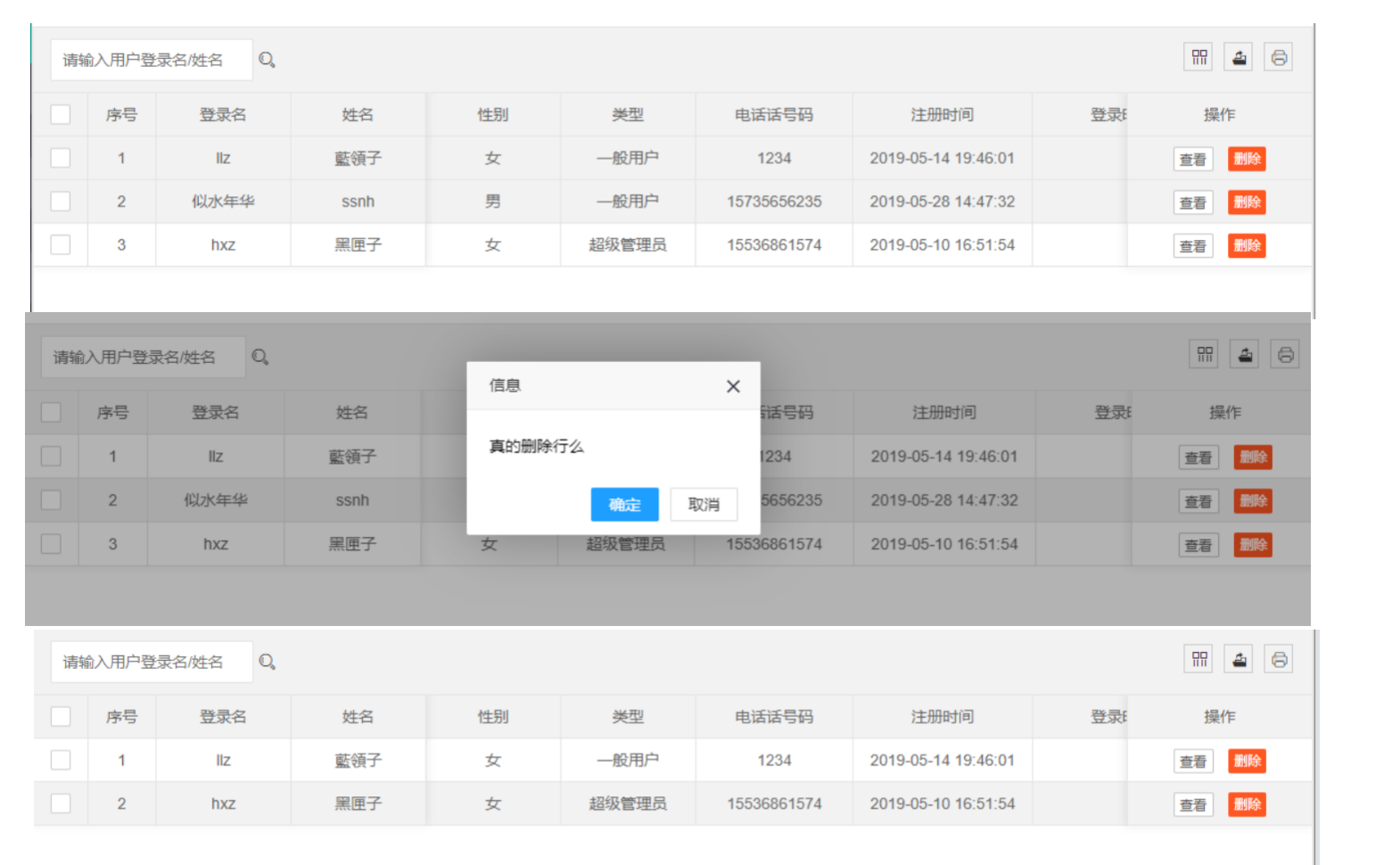Cancel deletion with the 取消 button

point(704,505)
